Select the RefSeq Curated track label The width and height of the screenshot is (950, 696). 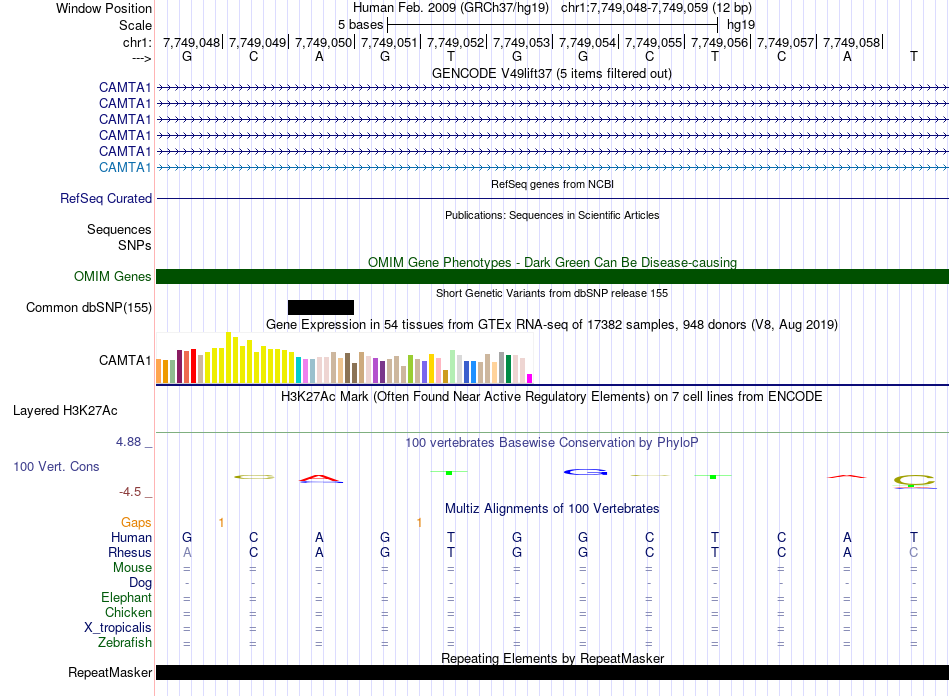(x=106, y=199)
